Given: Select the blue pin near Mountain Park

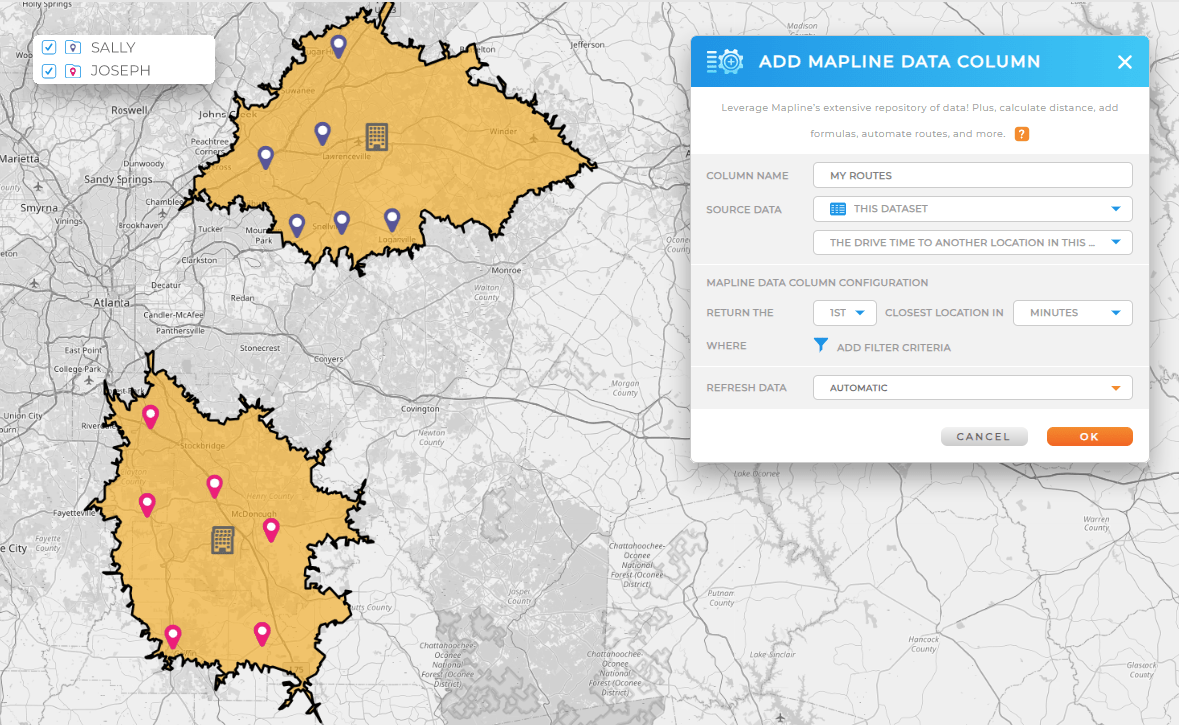Looking at the screenshot, I should (x=297, y=225).
